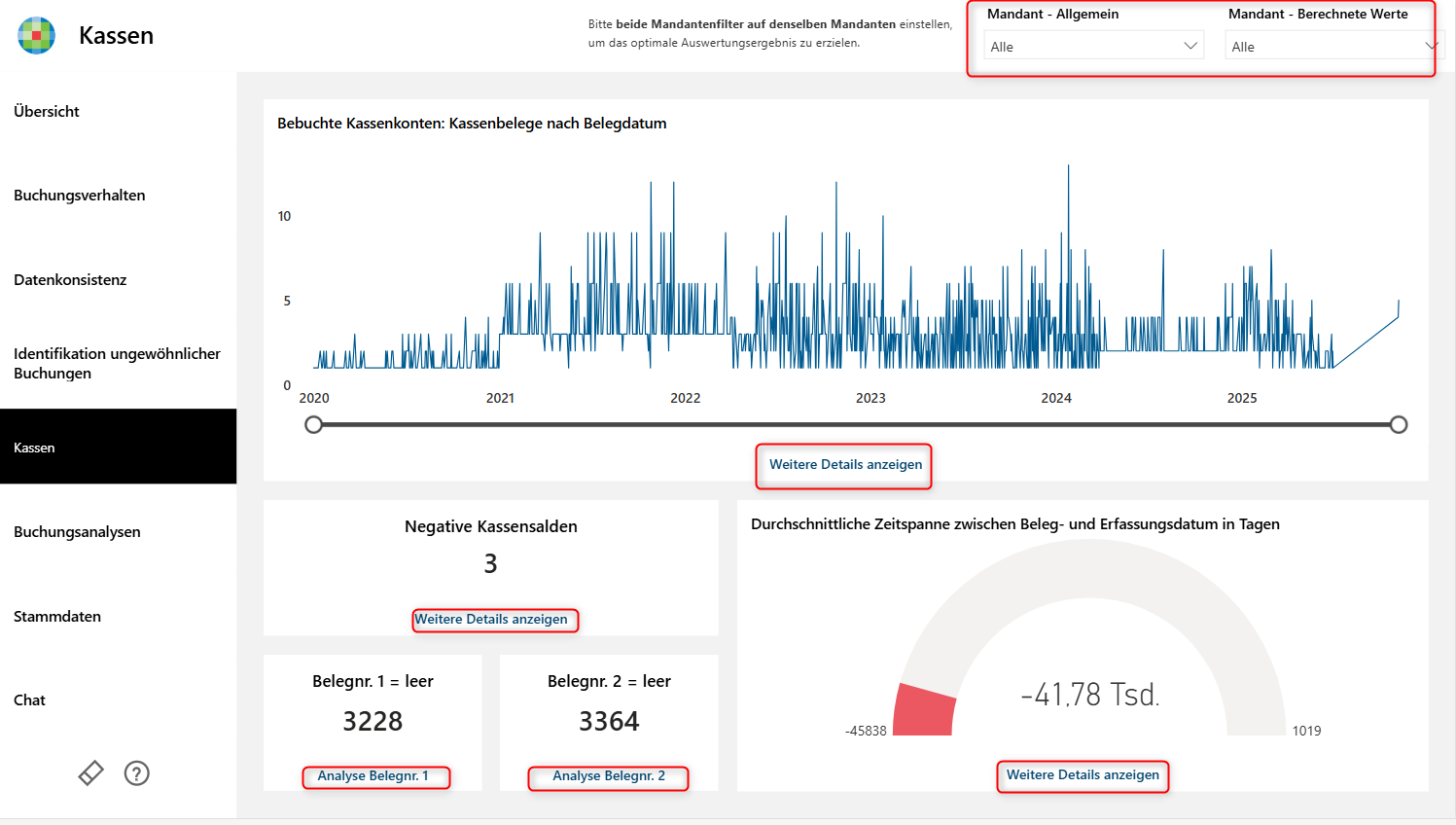Show more details under the Kassenbelege chart
Viewport: 1456px width, 825px height.
pyautogui.click(x=845, y=465)
